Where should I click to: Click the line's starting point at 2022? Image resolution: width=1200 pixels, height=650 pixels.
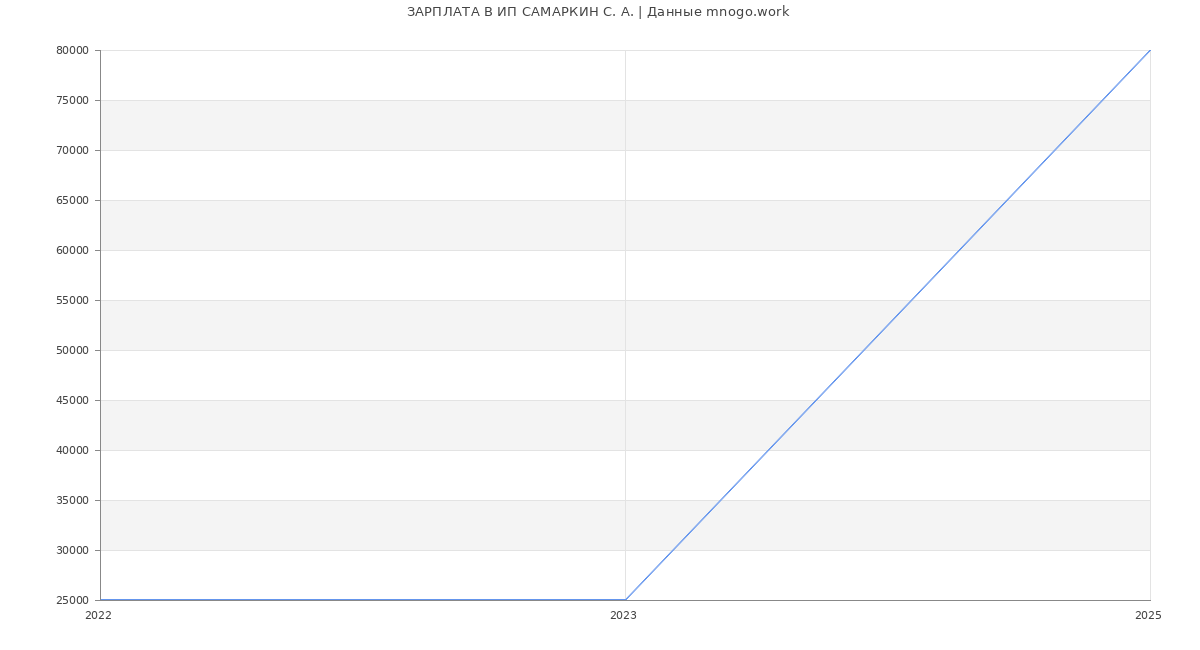(x=101, y=600)
